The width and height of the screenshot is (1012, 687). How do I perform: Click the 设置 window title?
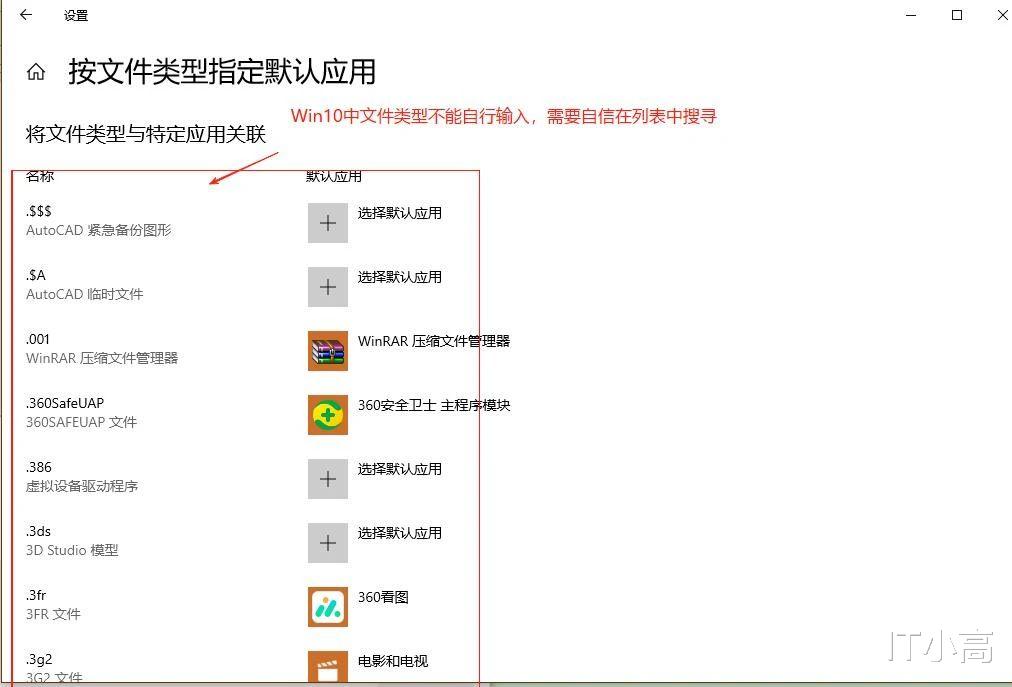tap(76, 15)
